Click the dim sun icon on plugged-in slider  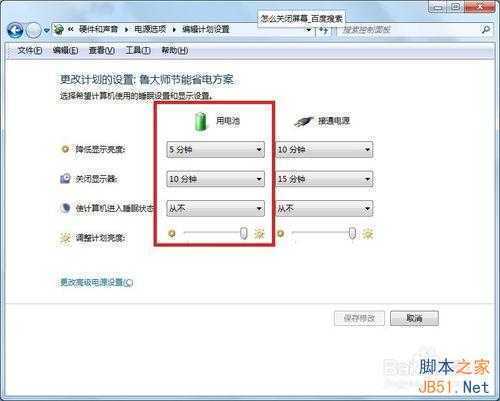(x=281, y=233)
